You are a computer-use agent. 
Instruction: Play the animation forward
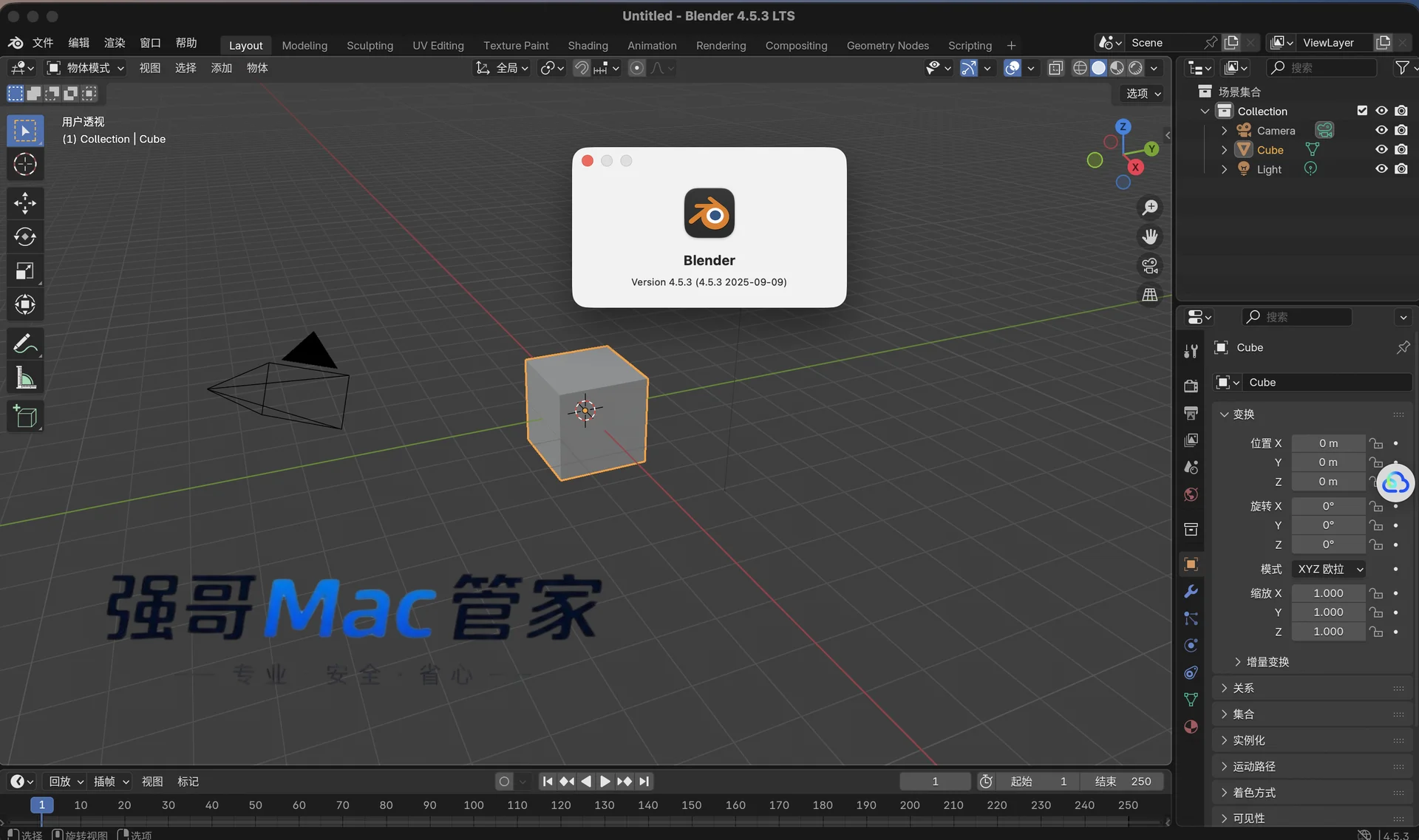(605, 781)
